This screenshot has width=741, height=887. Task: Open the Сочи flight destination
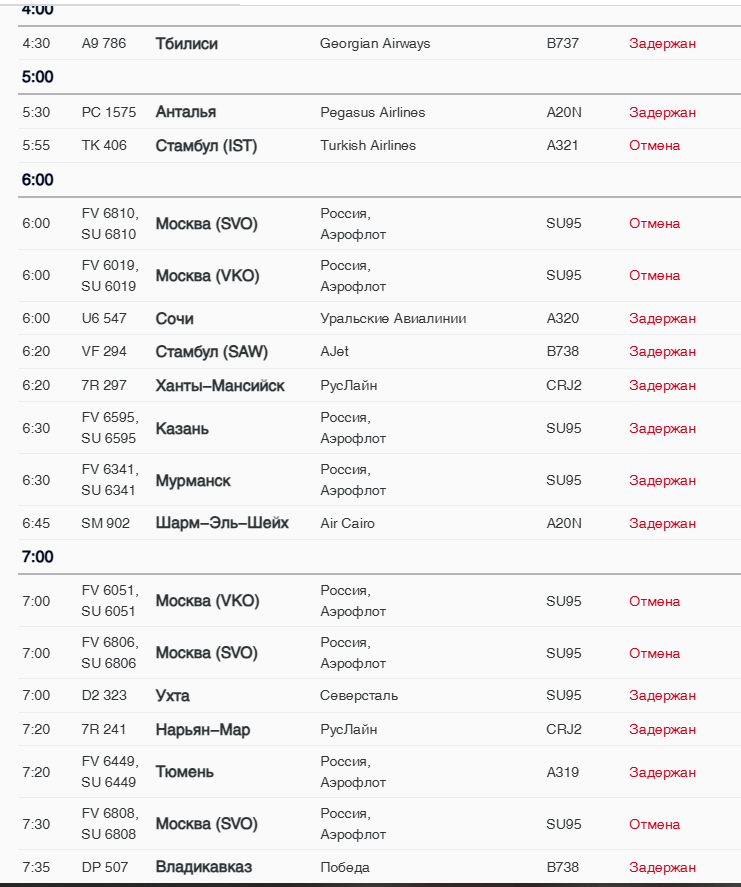(x=174, y=319)
